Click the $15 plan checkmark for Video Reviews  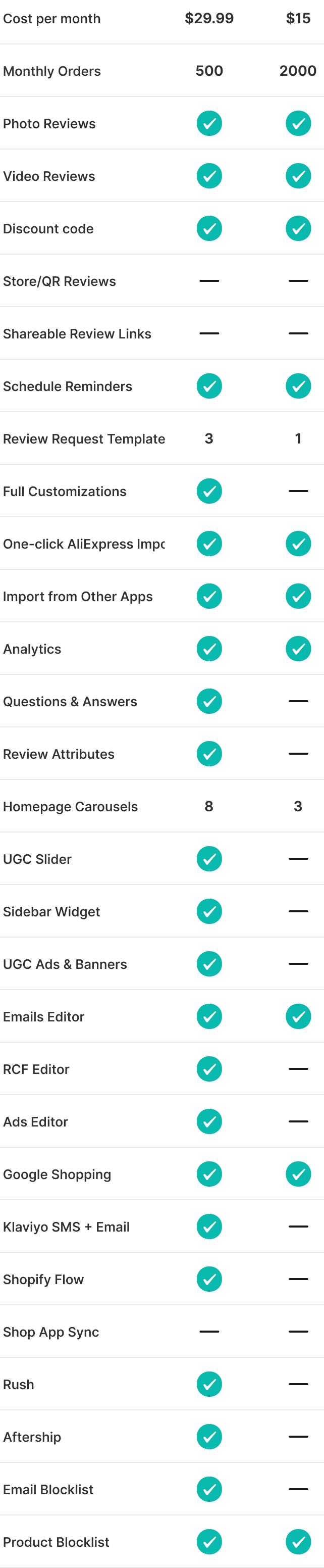coord(298,176)
